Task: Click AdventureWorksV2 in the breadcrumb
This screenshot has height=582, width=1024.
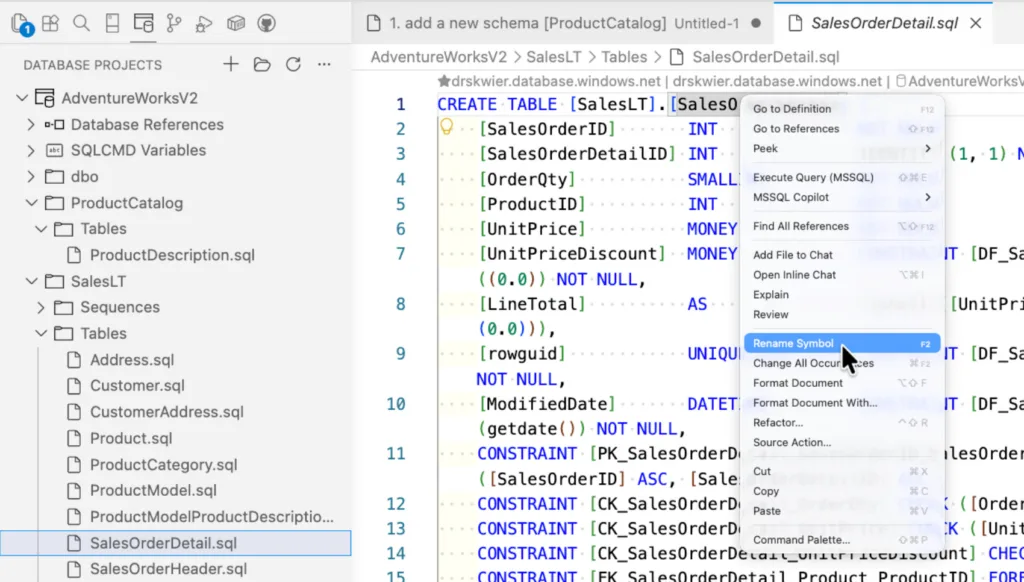Action: click(x=439, y=57)
